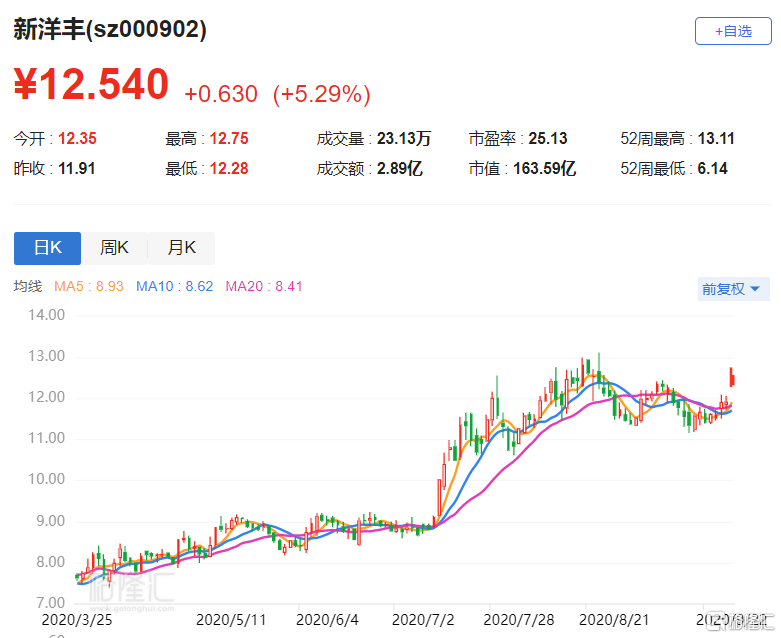Click the MA5 : 8.93 indicator label
Image resolution: width=781 pixels, height=638 pixels.
(x=89, y=286)
